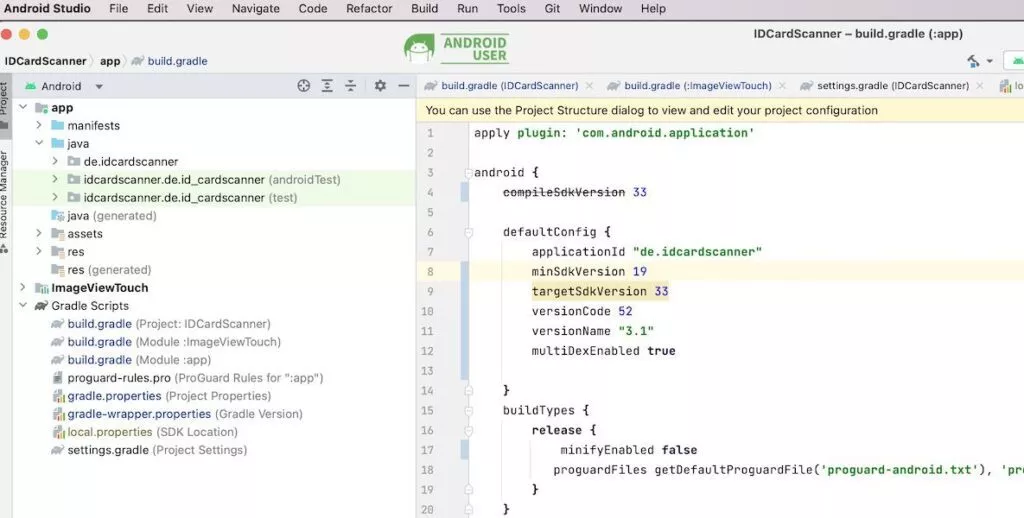
Task: Open the Help menu
Action: point(653,8)
